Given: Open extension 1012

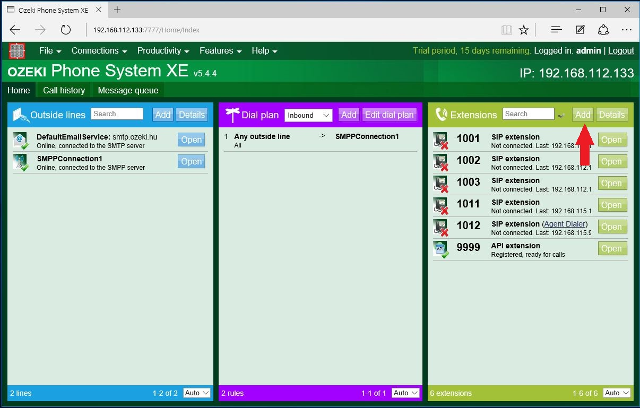Looking at the screenshot, I should pyautogui.click(x=612, y=226).
